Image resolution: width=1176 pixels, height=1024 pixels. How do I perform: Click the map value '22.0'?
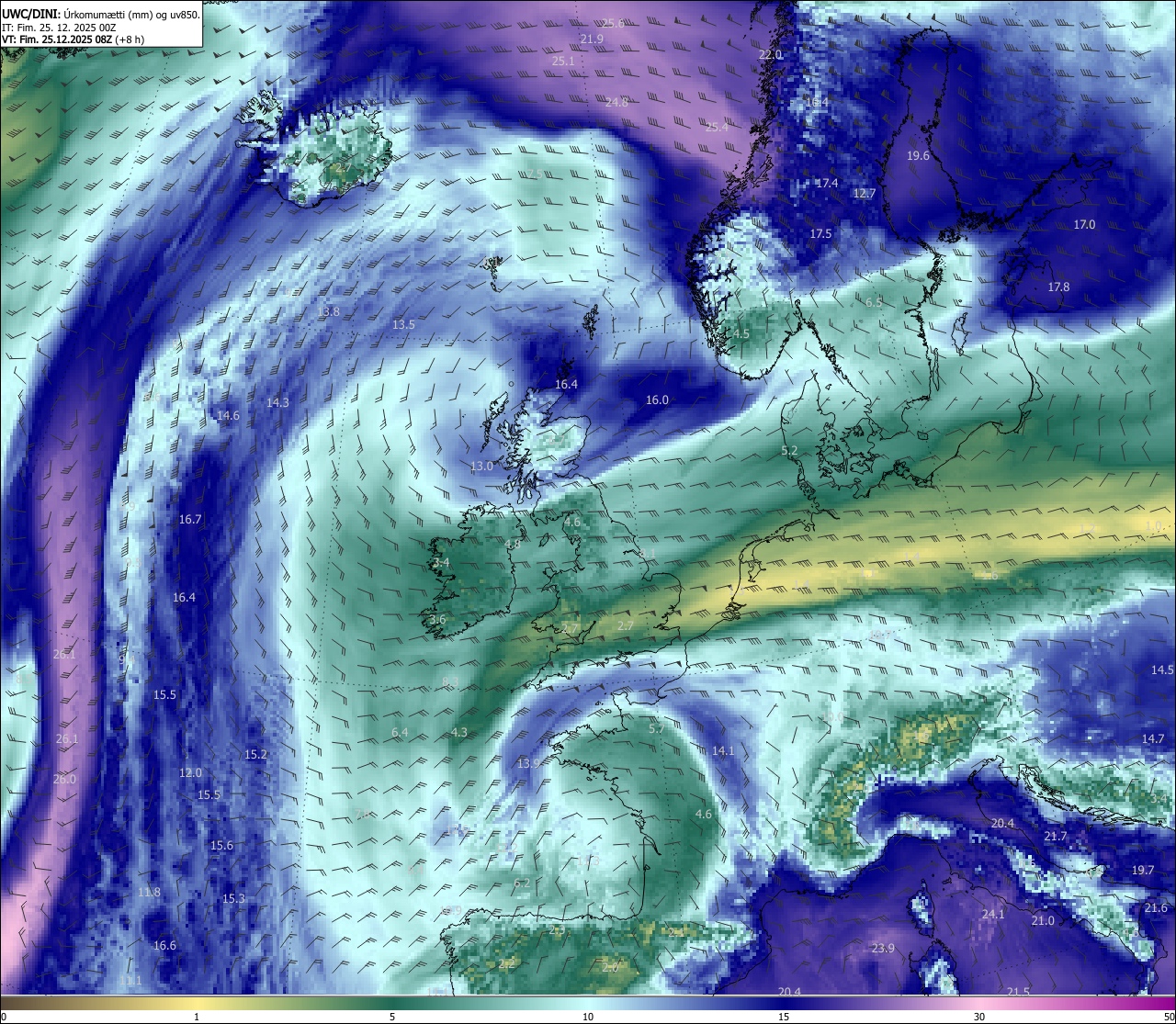[770, 54]
